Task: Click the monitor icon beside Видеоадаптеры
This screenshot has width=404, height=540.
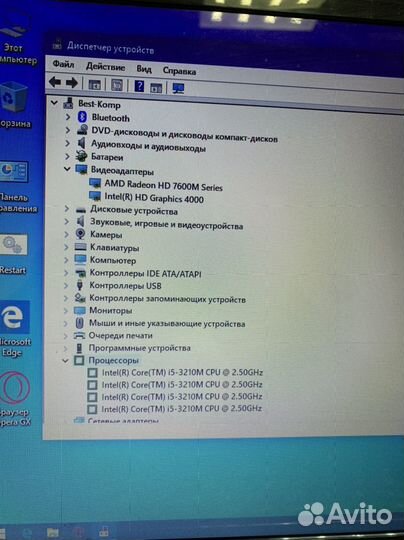Action: [81, 169]
